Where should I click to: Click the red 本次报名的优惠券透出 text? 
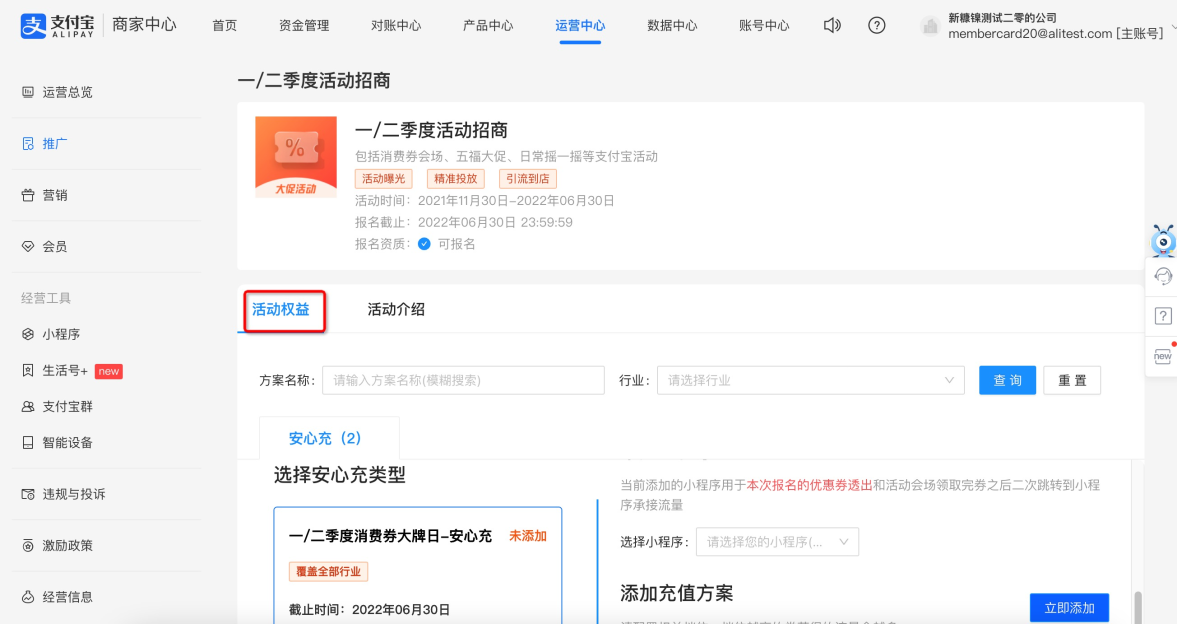coord(809,485)
